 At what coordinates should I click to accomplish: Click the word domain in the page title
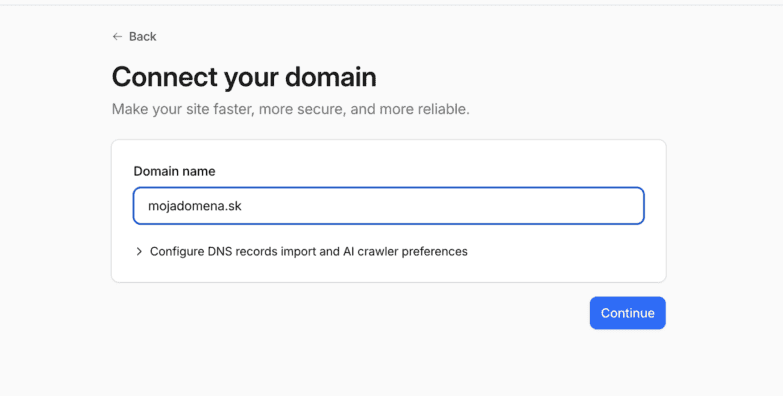coord(331,77)
